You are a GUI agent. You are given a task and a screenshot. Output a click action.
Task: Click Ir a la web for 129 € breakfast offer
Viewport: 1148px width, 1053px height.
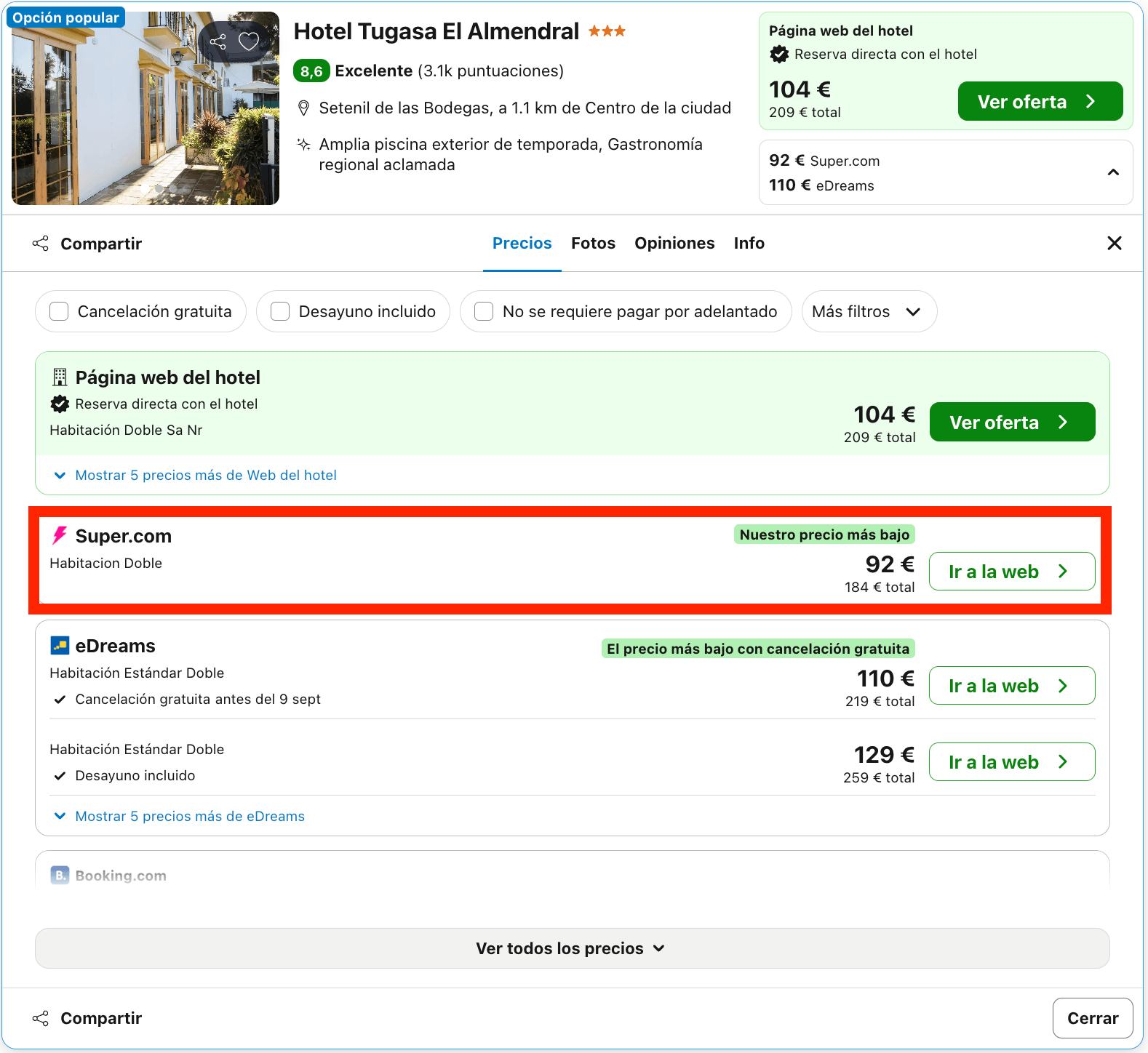tap(1012, 762)
